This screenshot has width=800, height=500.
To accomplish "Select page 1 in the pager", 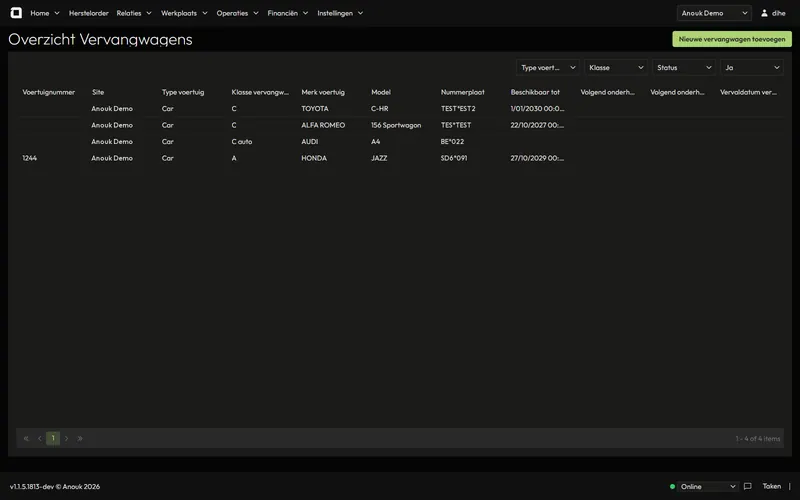I will 53,438.
